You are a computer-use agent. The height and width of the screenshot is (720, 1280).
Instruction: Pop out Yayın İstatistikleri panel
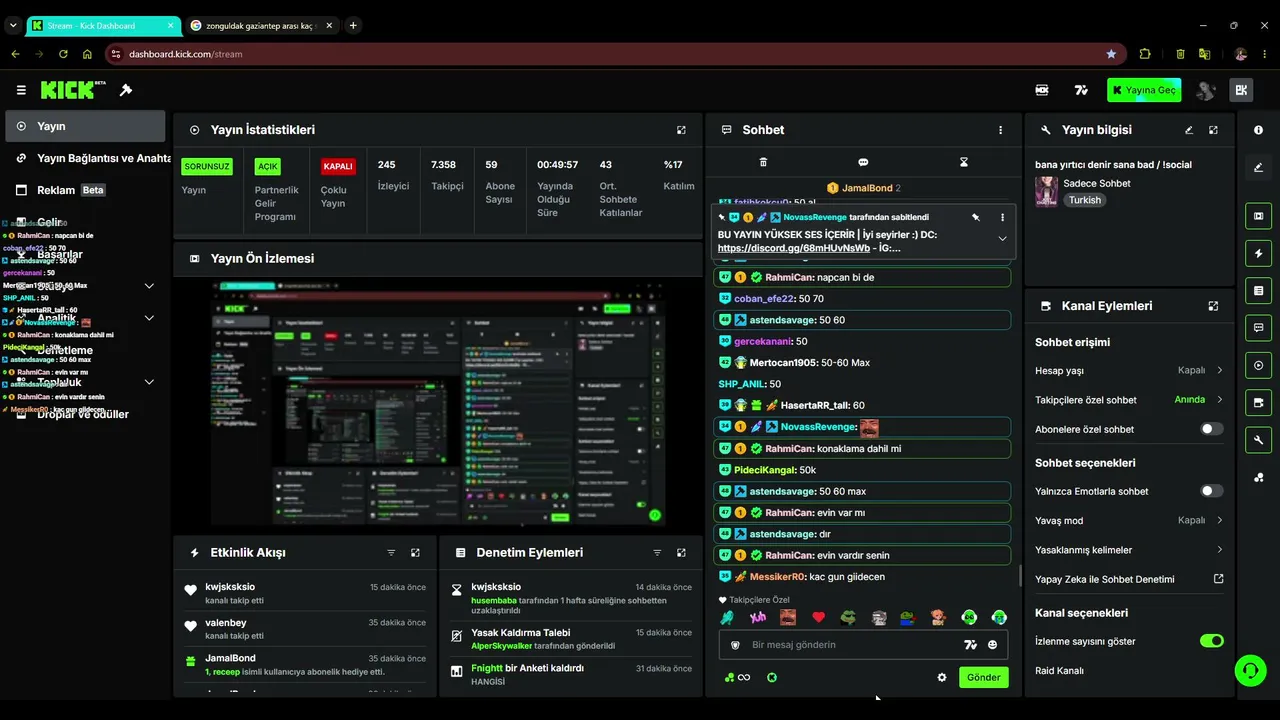[681, 130]
